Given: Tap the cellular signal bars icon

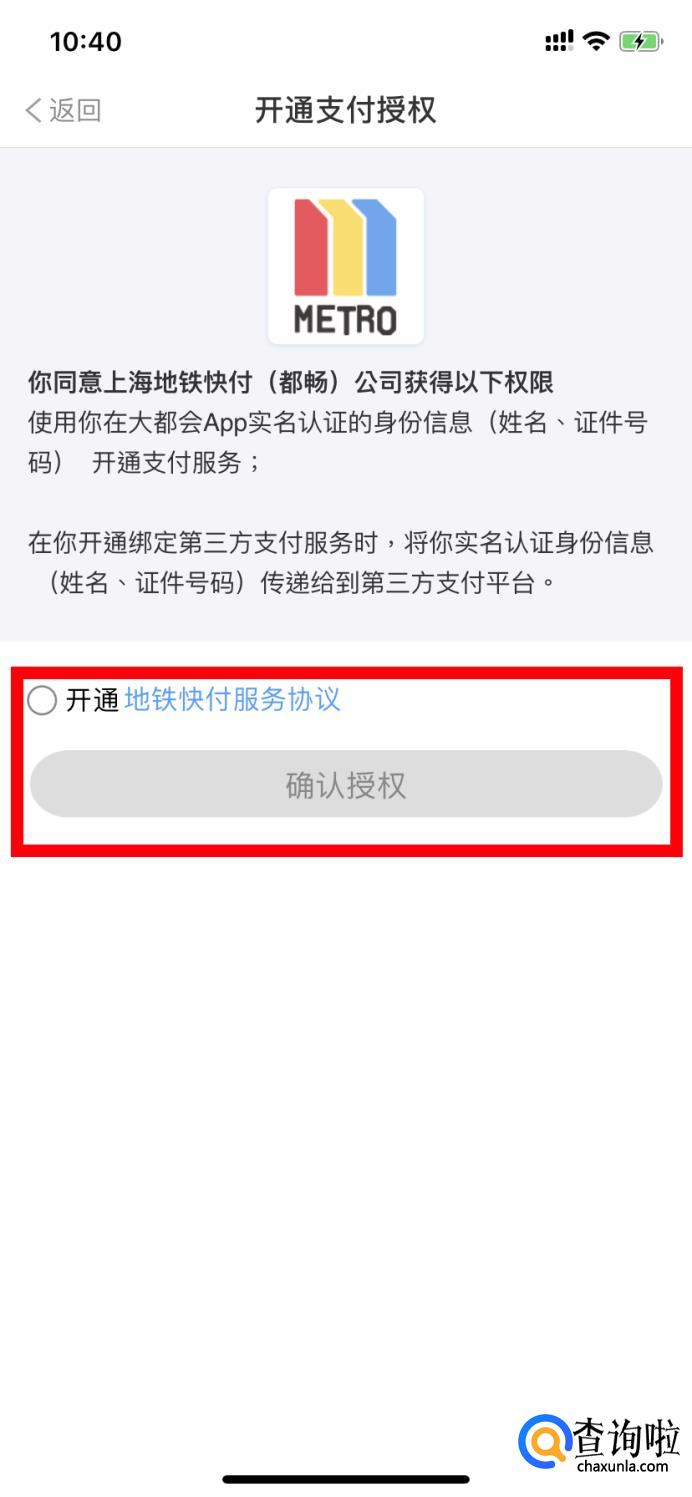Looking at the screenshot, I should pos(559,41).
